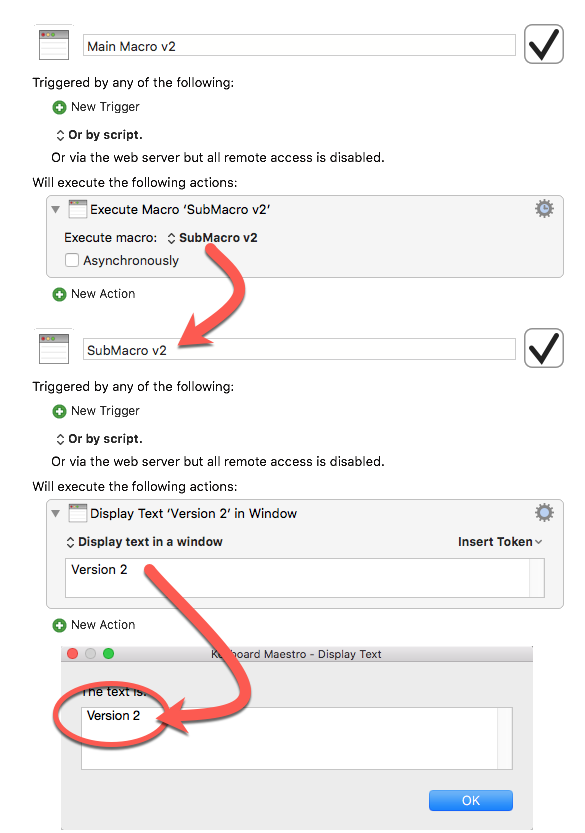Add New Trigger to SubMacro v2
The width and height of the screenshot is (585, 833).
[96, 411]
